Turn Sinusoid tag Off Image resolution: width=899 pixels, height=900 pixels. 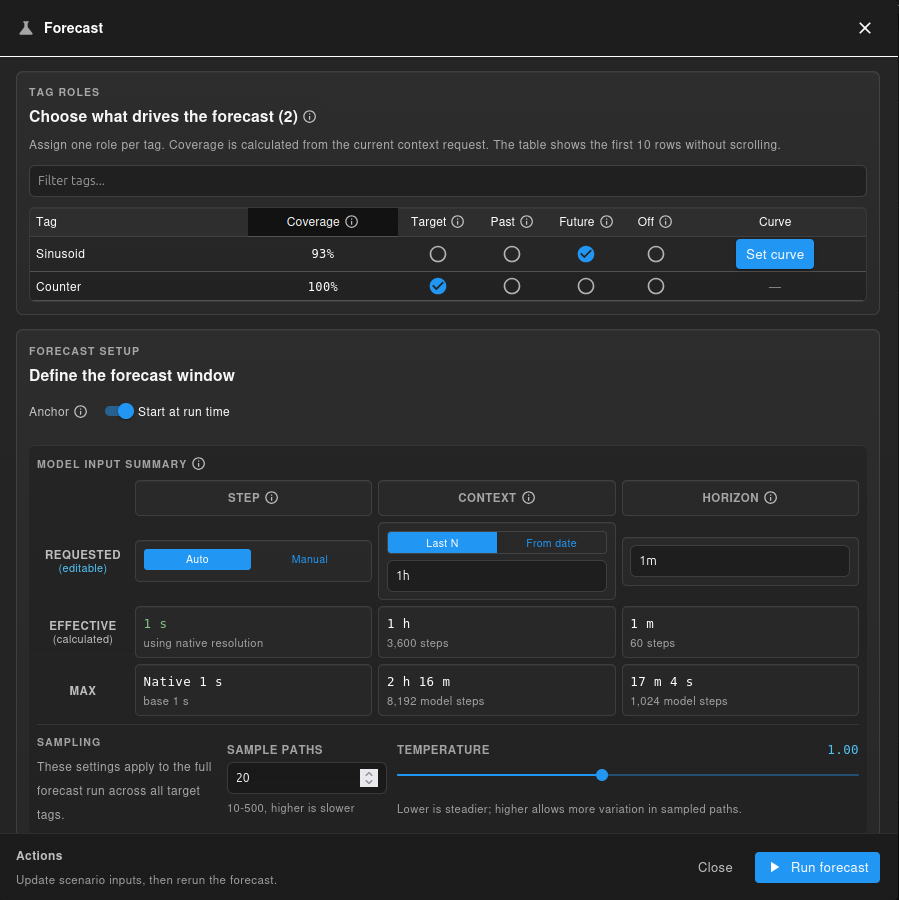point(656,254)
